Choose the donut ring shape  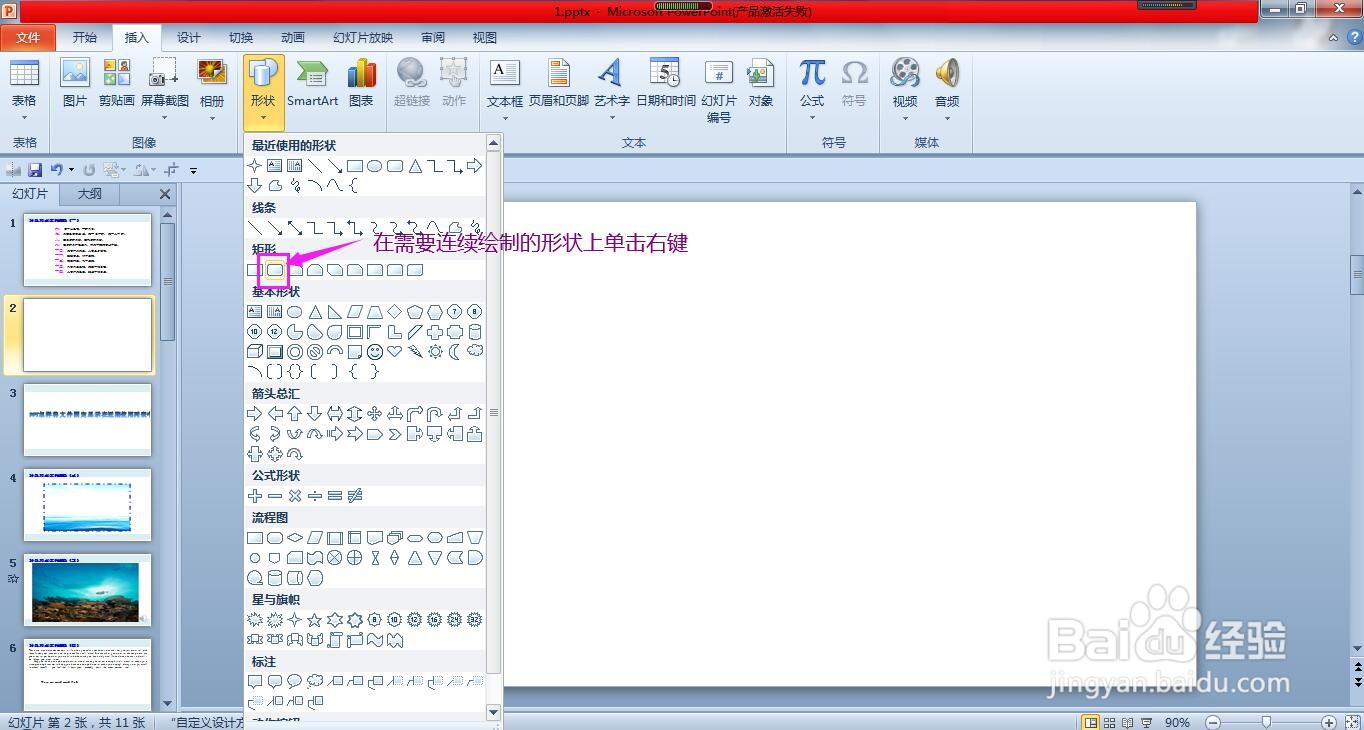[295, 352]
